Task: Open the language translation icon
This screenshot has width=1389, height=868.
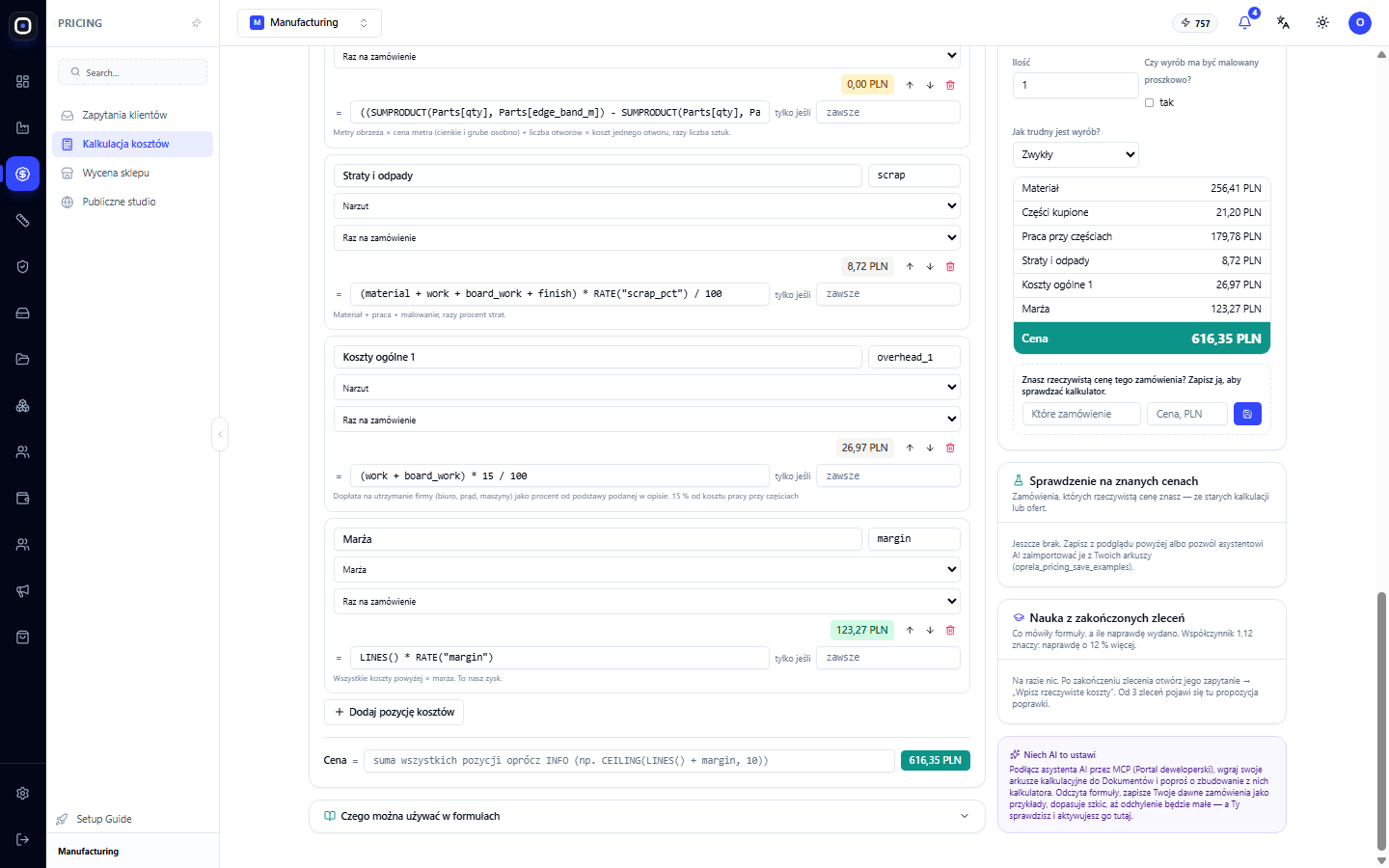Action: [1283, 23]
